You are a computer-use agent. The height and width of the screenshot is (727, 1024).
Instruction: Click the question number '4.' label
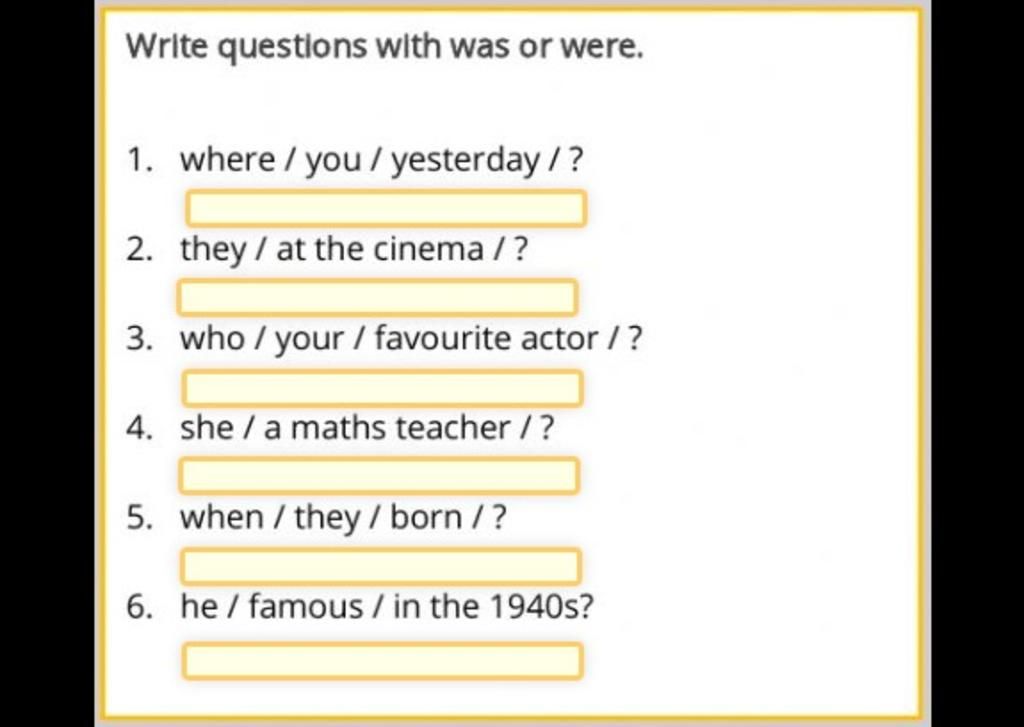140,428
